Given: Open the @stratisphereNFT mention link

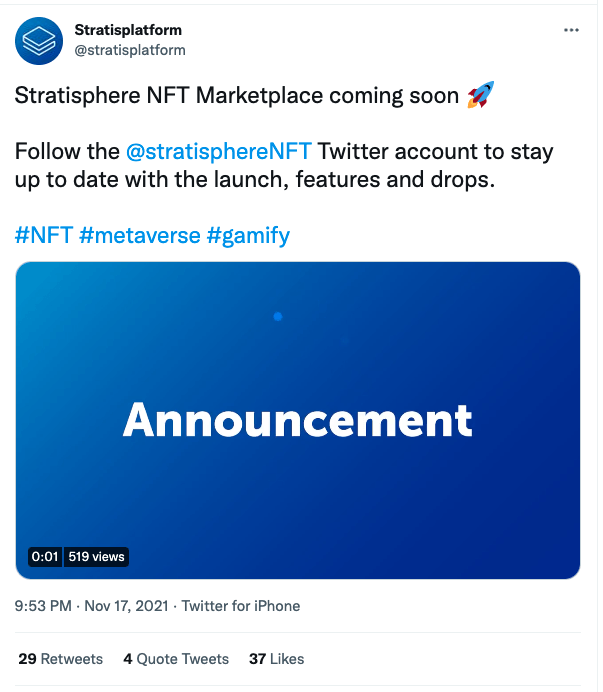Looking at the screenshot, I should (220, 152).
